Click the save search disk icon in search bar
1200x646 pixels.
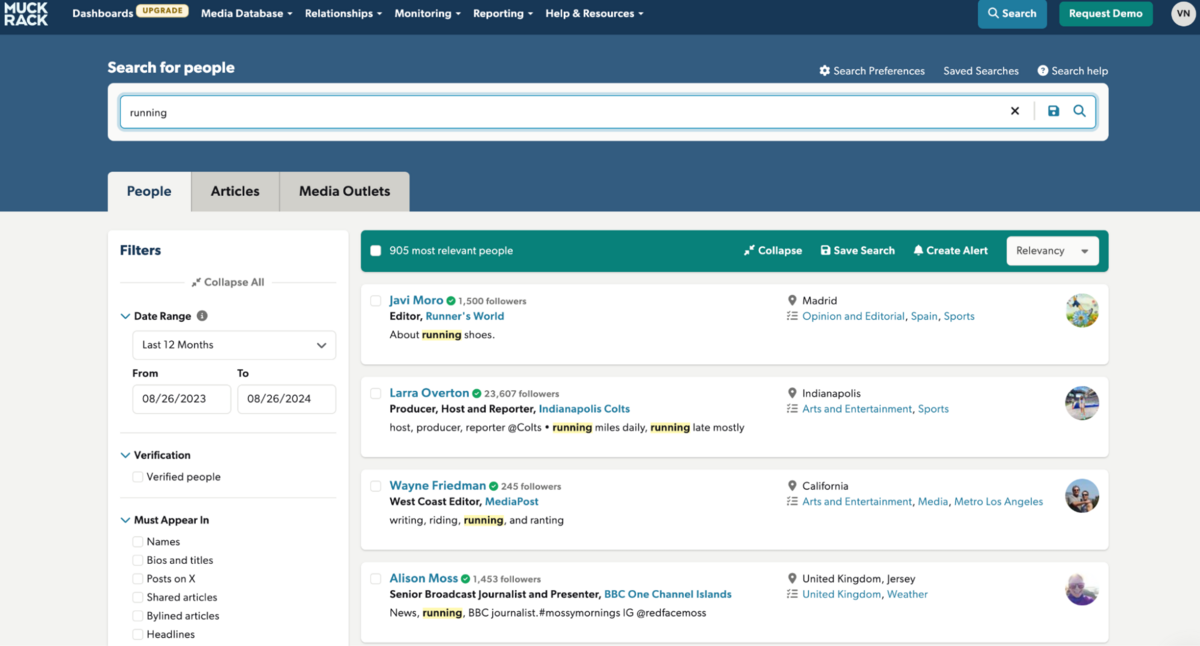pyautogui.click(x=1053, y=112)
